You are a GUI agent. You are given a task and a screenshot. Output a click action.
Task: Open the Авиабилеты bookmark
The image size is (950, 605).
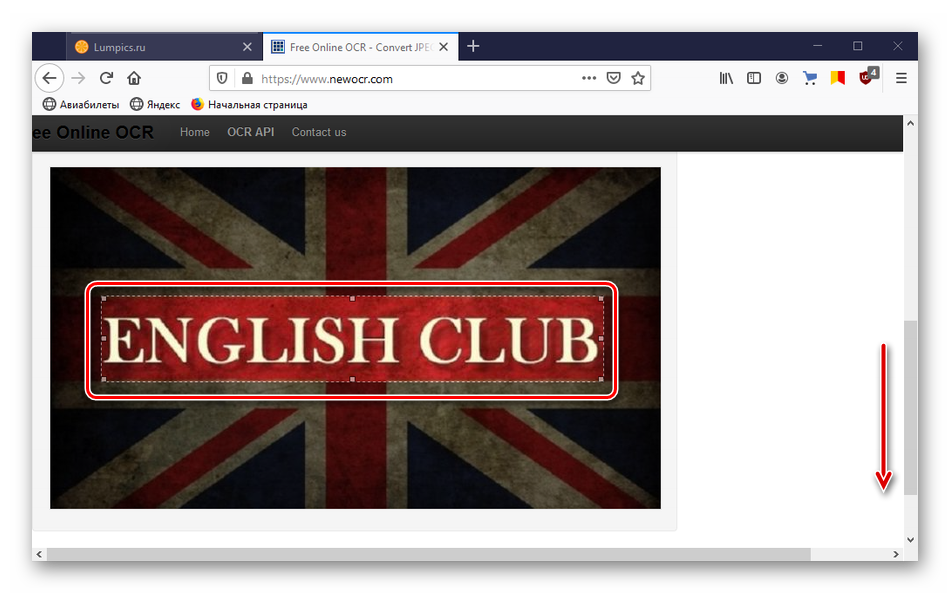point(81,104)
